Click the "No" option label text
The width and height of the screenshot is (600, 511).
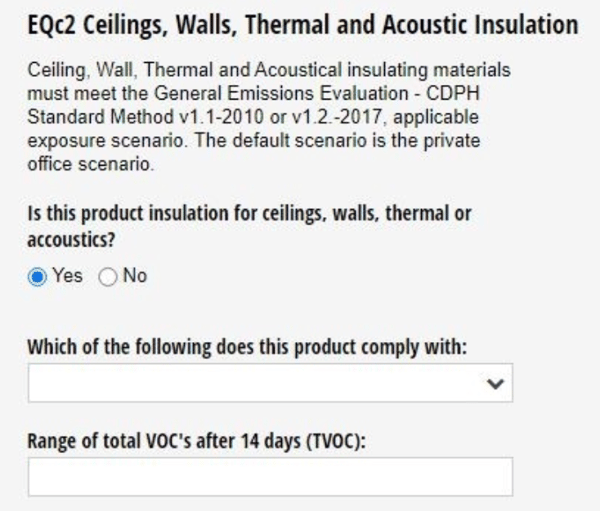pos(135,276)
